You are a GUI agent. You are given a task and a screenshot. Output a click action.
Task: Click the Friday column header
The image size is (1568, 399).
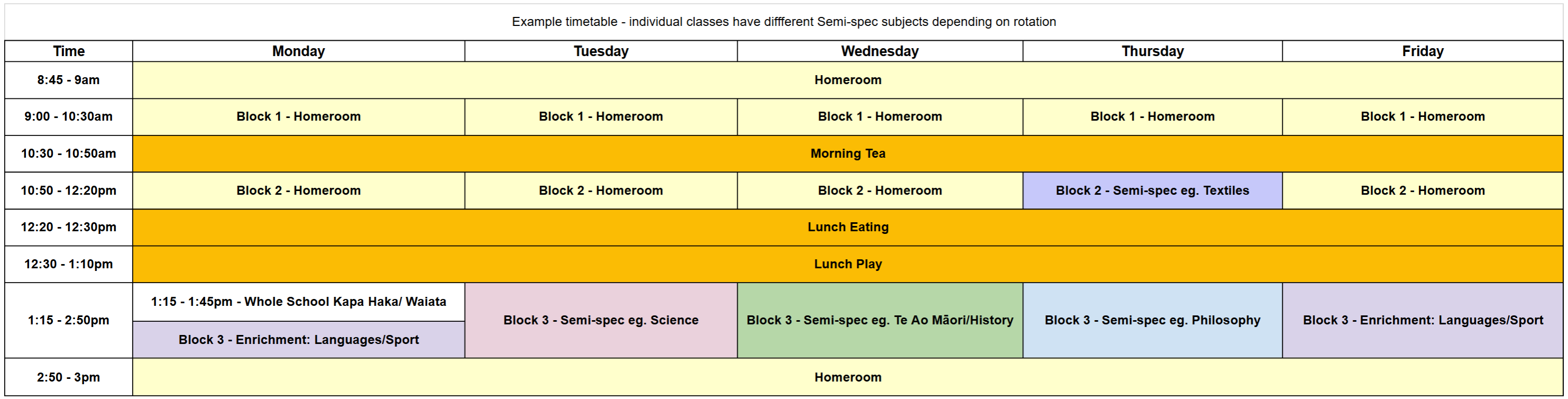coord(1423,51)
